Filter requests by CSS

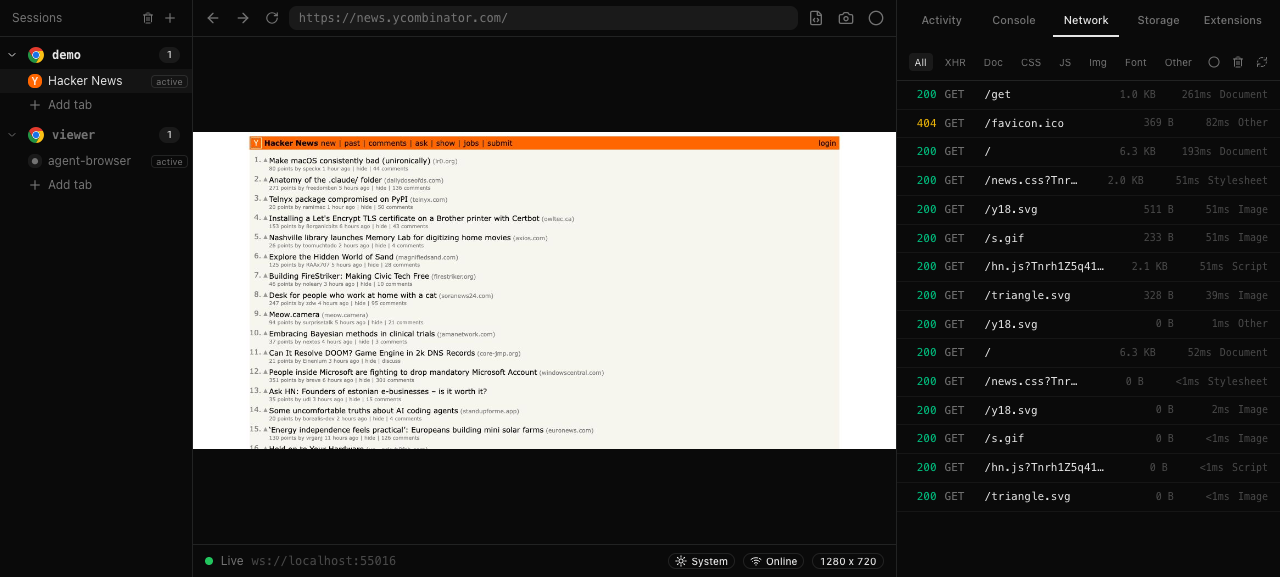[x=1031, y=62]
